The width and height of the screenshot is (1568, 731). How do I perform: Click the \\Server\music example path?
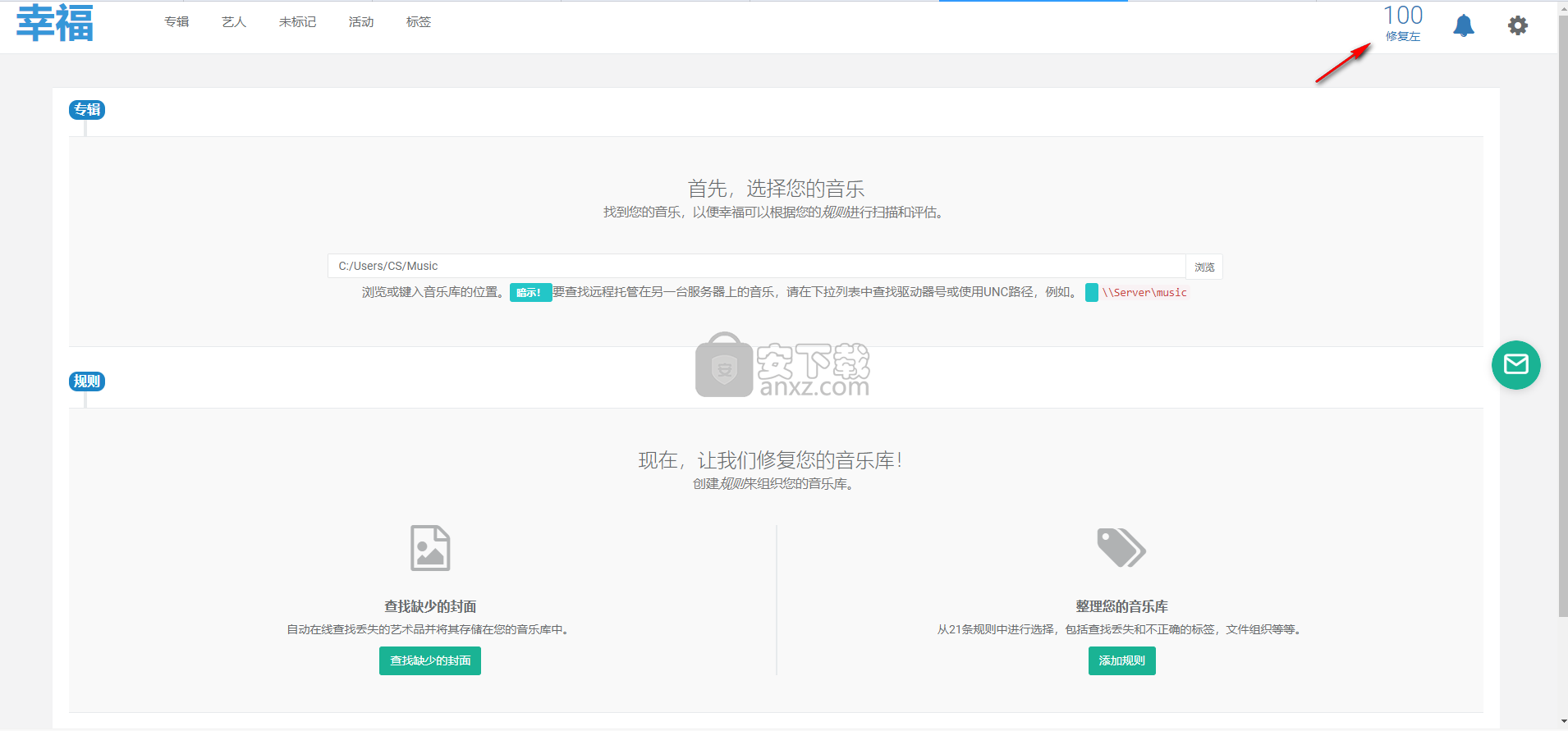1144,293
